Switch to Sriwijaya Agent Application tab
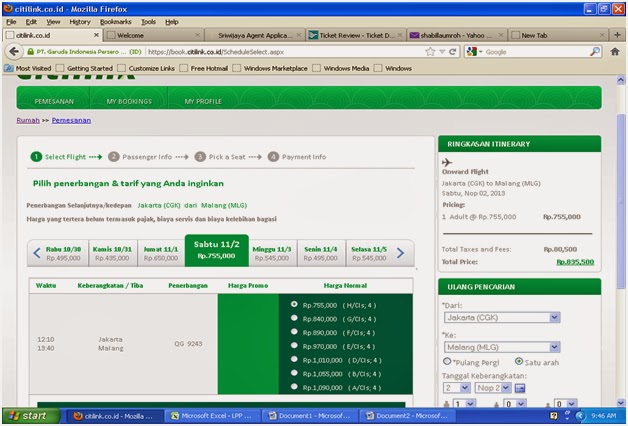This screenshot has height=426, width=628. click(x=255, y=35)
